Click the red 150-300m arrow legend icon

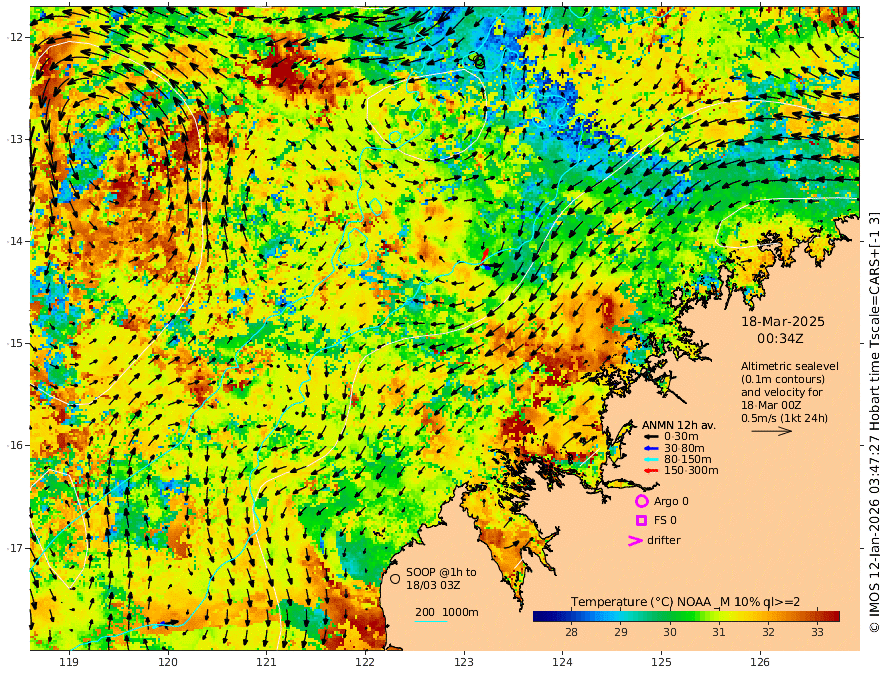click(650, 470)
